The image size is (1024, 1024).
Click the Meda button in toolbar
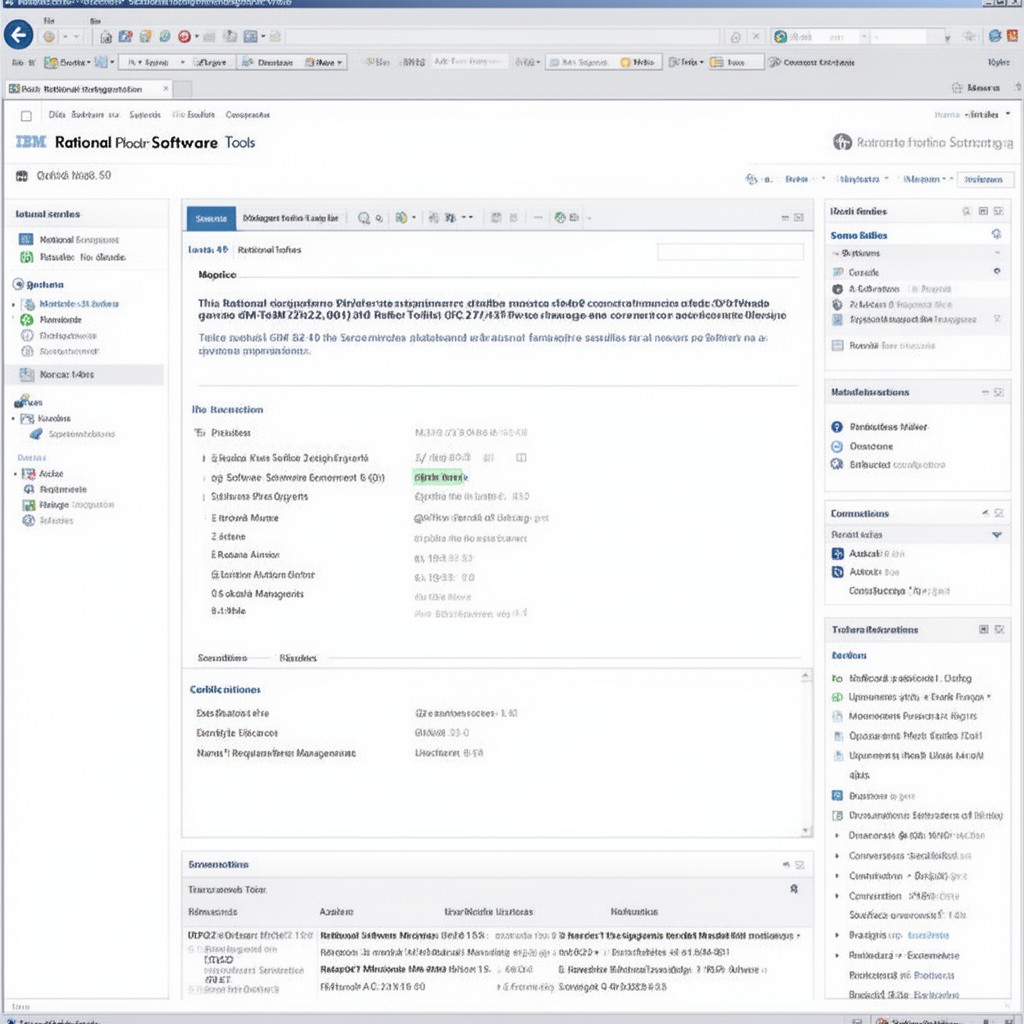[637, 62]
